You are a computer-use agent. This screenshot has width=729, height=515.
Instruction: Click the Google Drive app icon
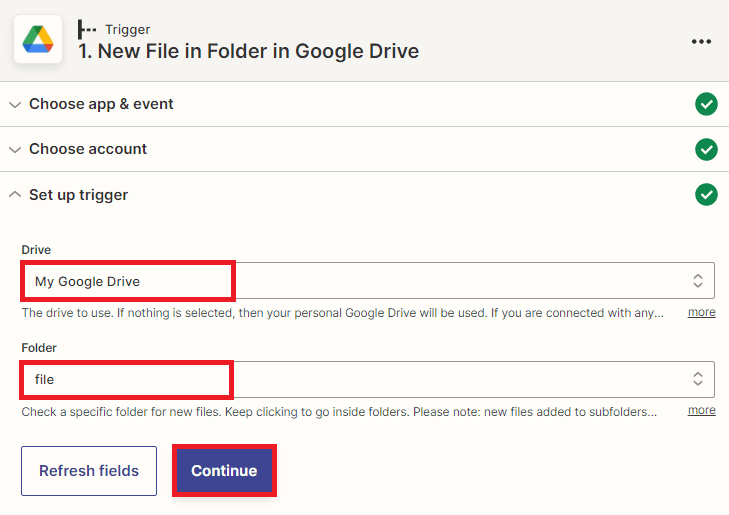click(x=39, y=40)
